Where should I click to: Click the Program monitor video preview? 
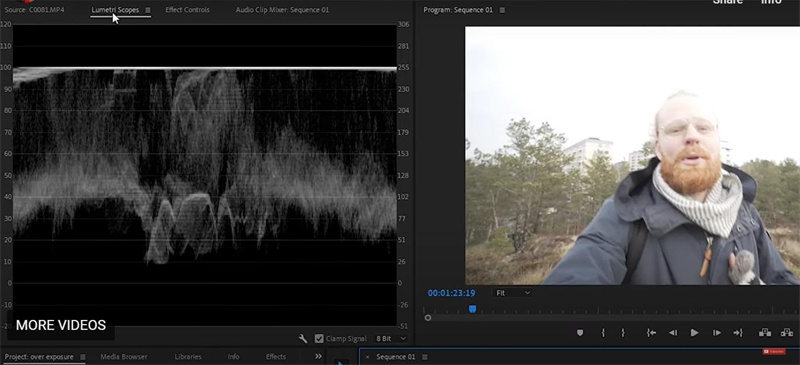[x=632, y=155]
